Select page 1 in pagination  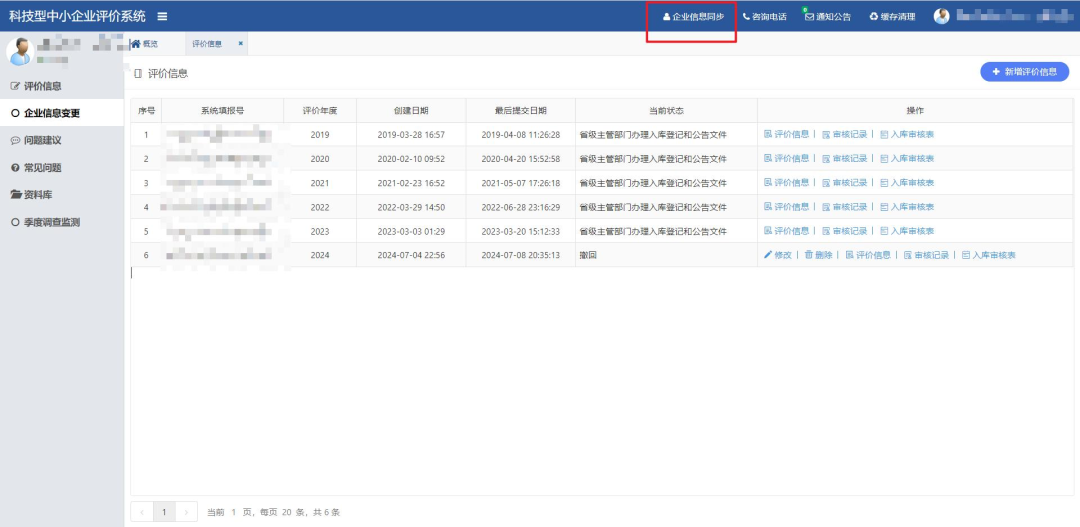(164, 512)
